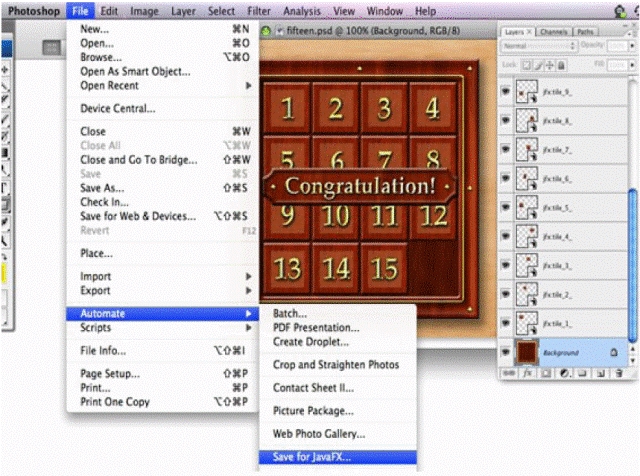Select the Move tool in toolbox
640x476 pixels.
point(5,70)
